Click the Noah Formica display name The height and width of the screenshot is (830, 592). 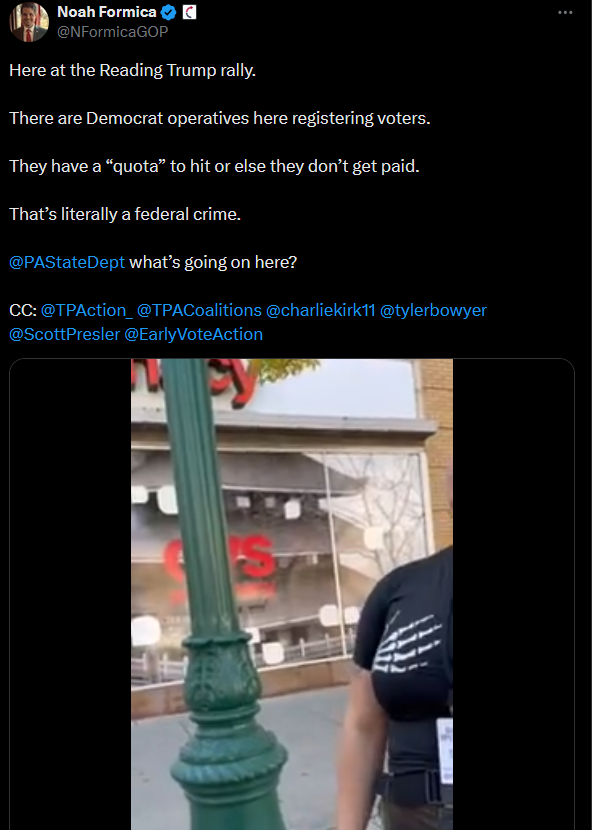click(106, 12)
